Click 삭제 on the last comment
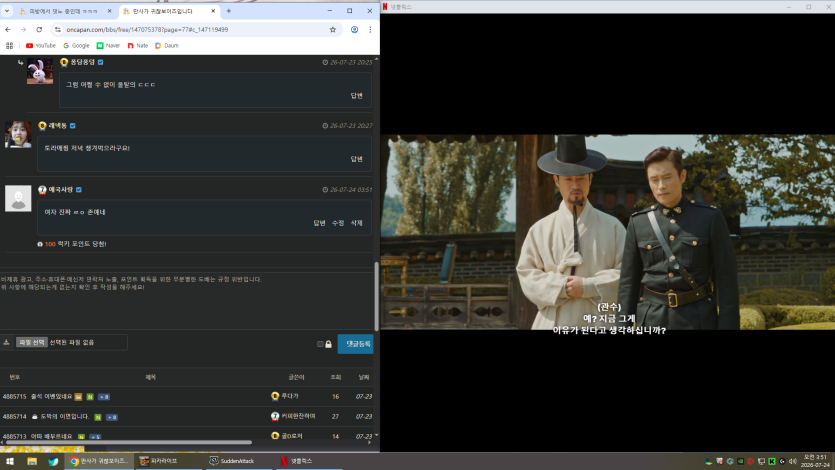This screenshot has width=835, height=470. click(356, 223)
